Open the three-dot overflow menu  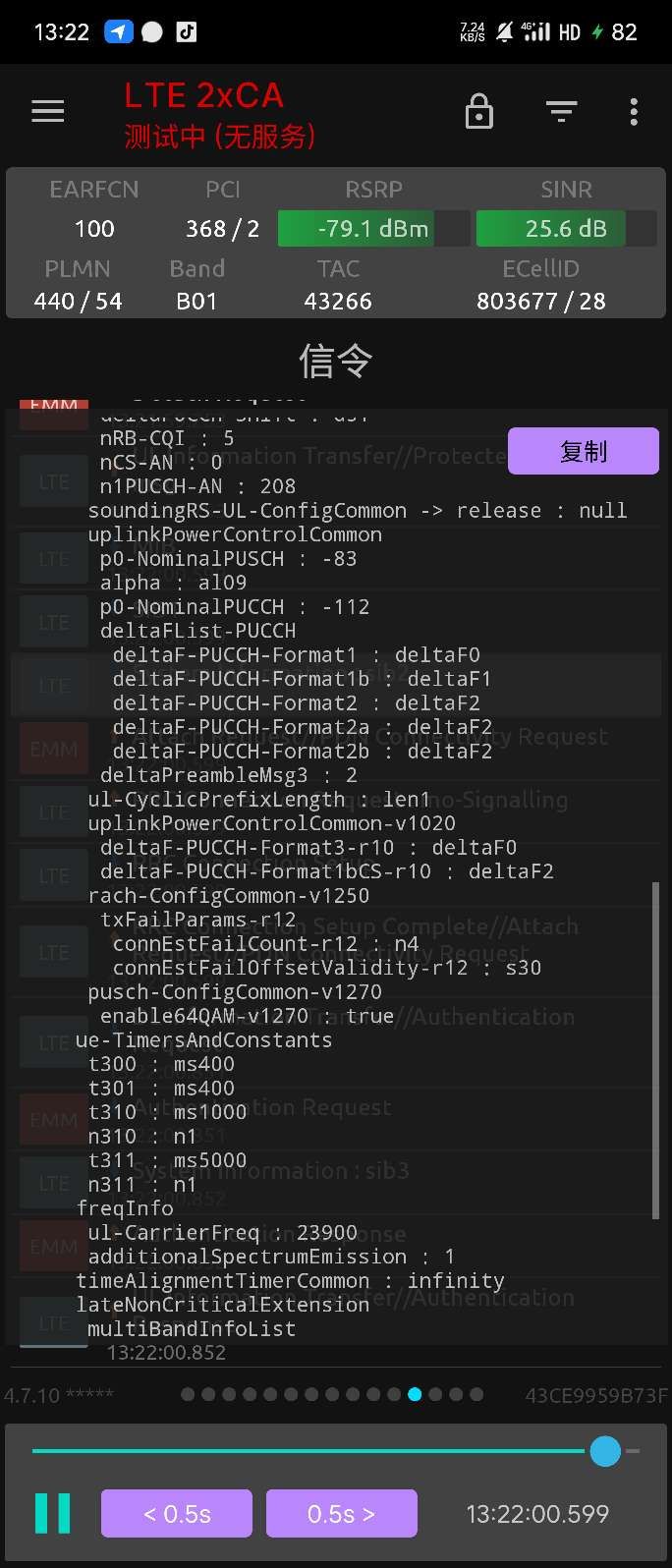click(x=634, y=111)
